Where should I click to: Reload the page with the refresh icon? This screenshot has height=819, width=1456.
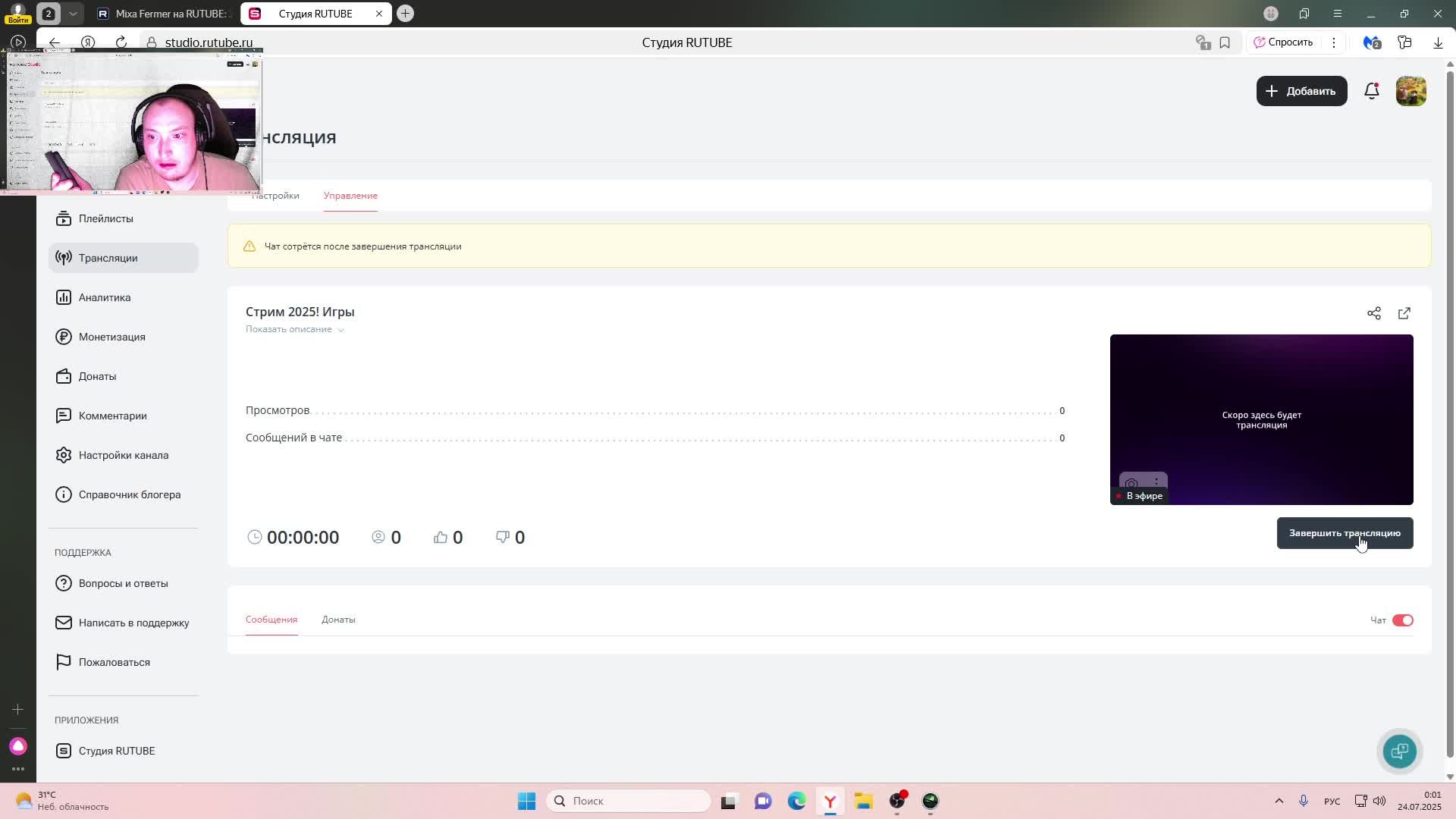point(121,42)
